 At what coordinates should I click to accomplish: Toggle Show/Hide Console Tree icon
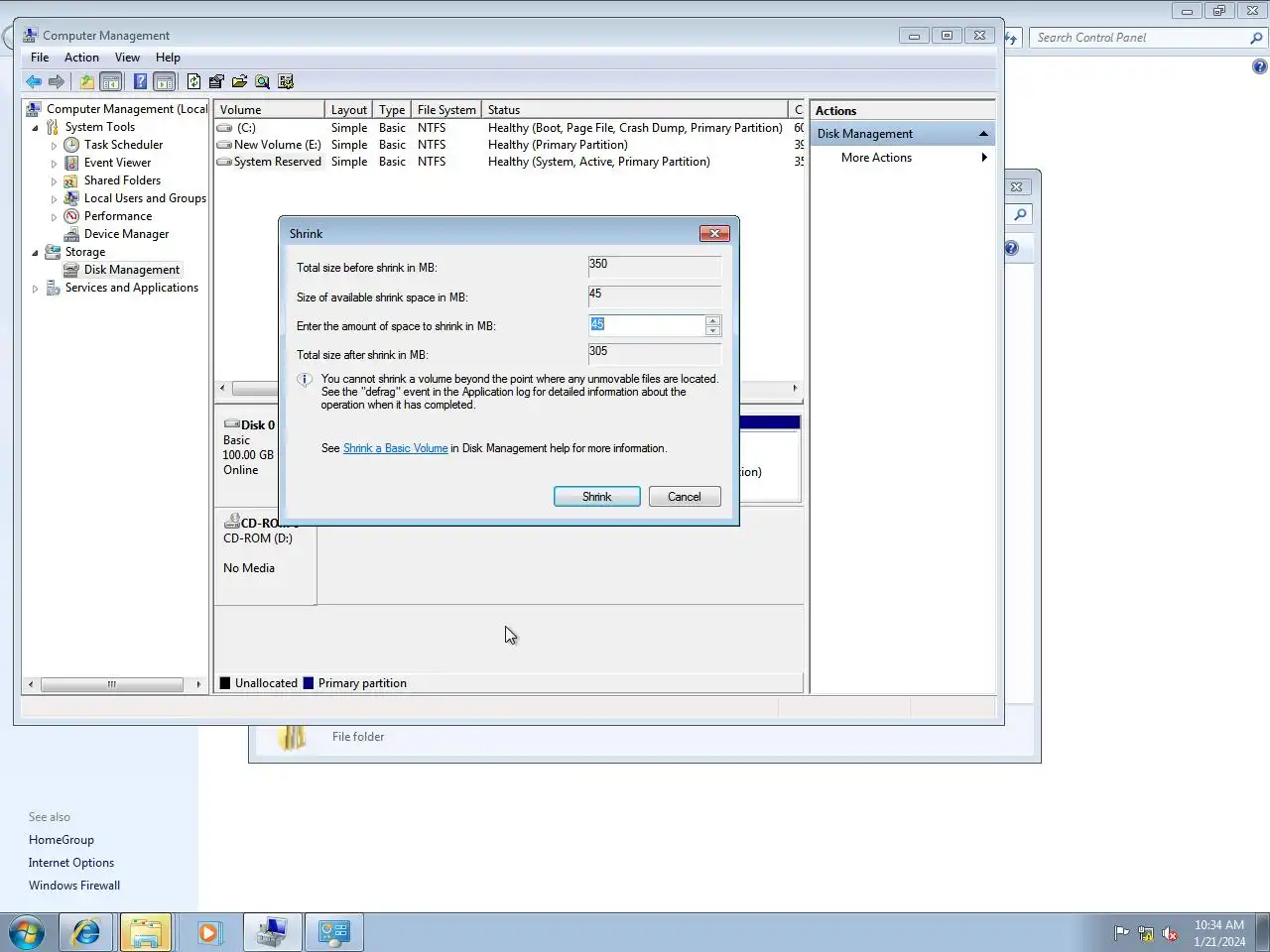[111, 81]
